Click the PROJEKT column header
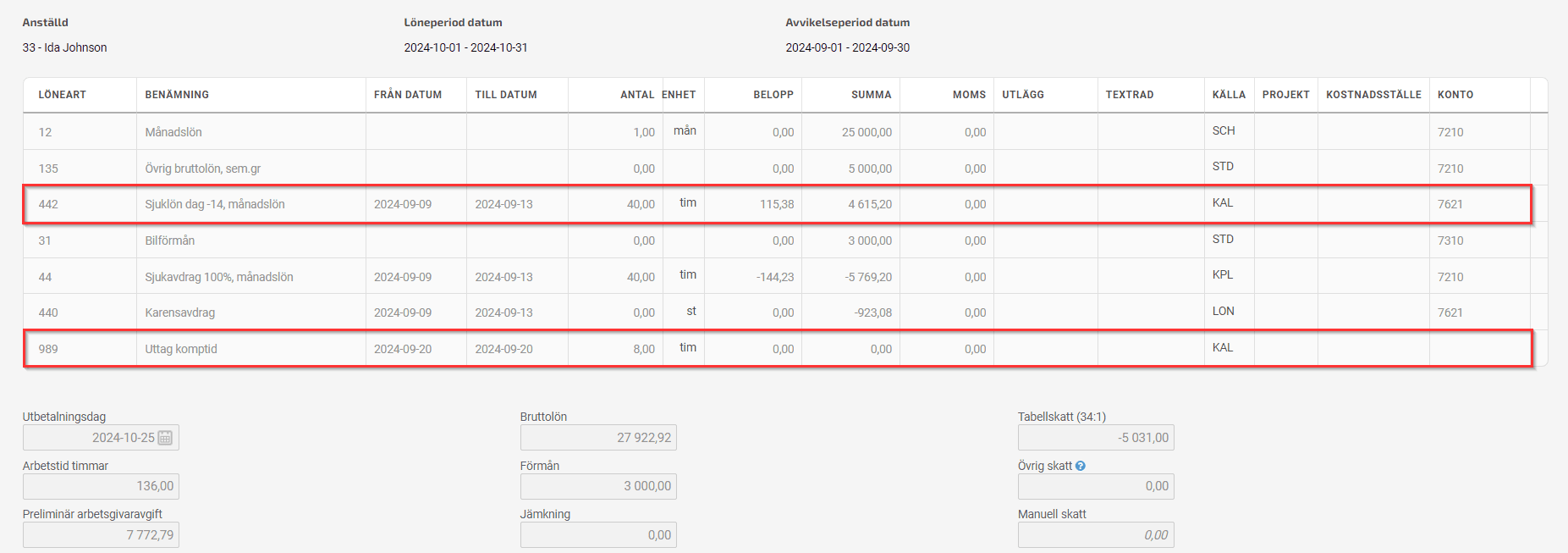The width and height of the screenshot is (1568, 553). tap(1285, 95)
